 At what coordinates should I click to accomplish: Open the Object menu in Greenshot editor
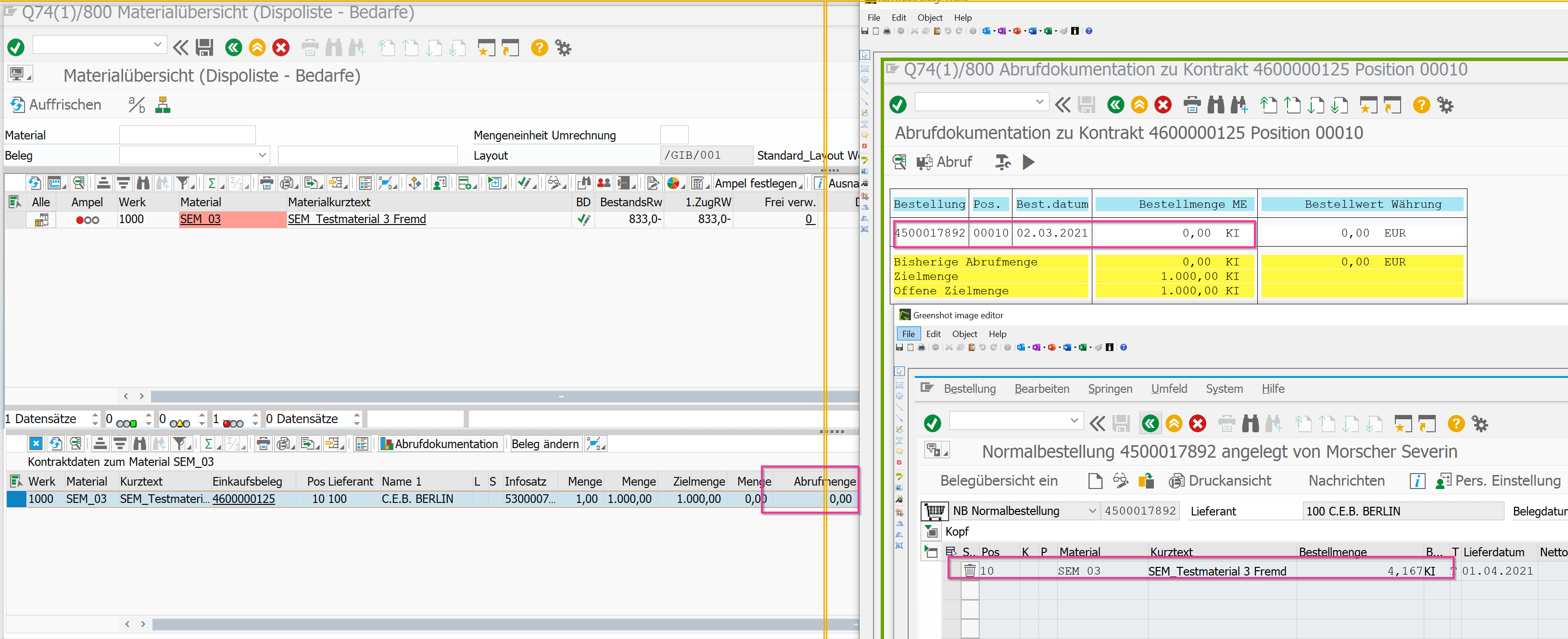click(x=964, y=334)
